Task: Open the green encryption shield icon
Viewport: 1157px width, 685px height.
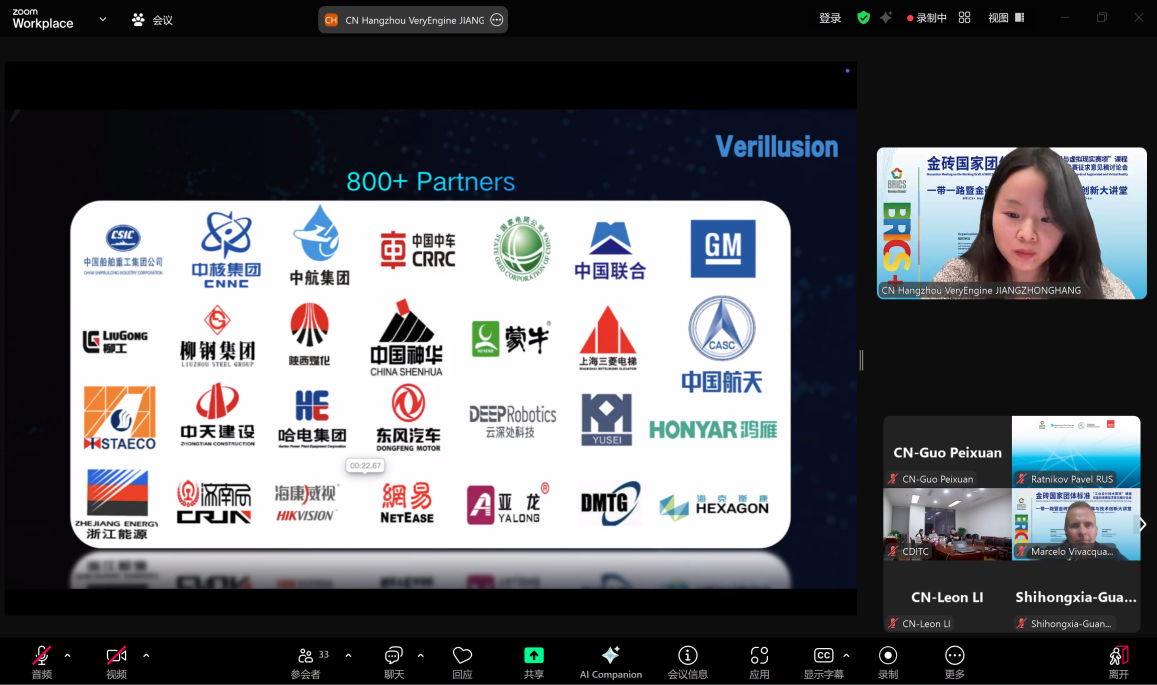Action: [863, 18]
